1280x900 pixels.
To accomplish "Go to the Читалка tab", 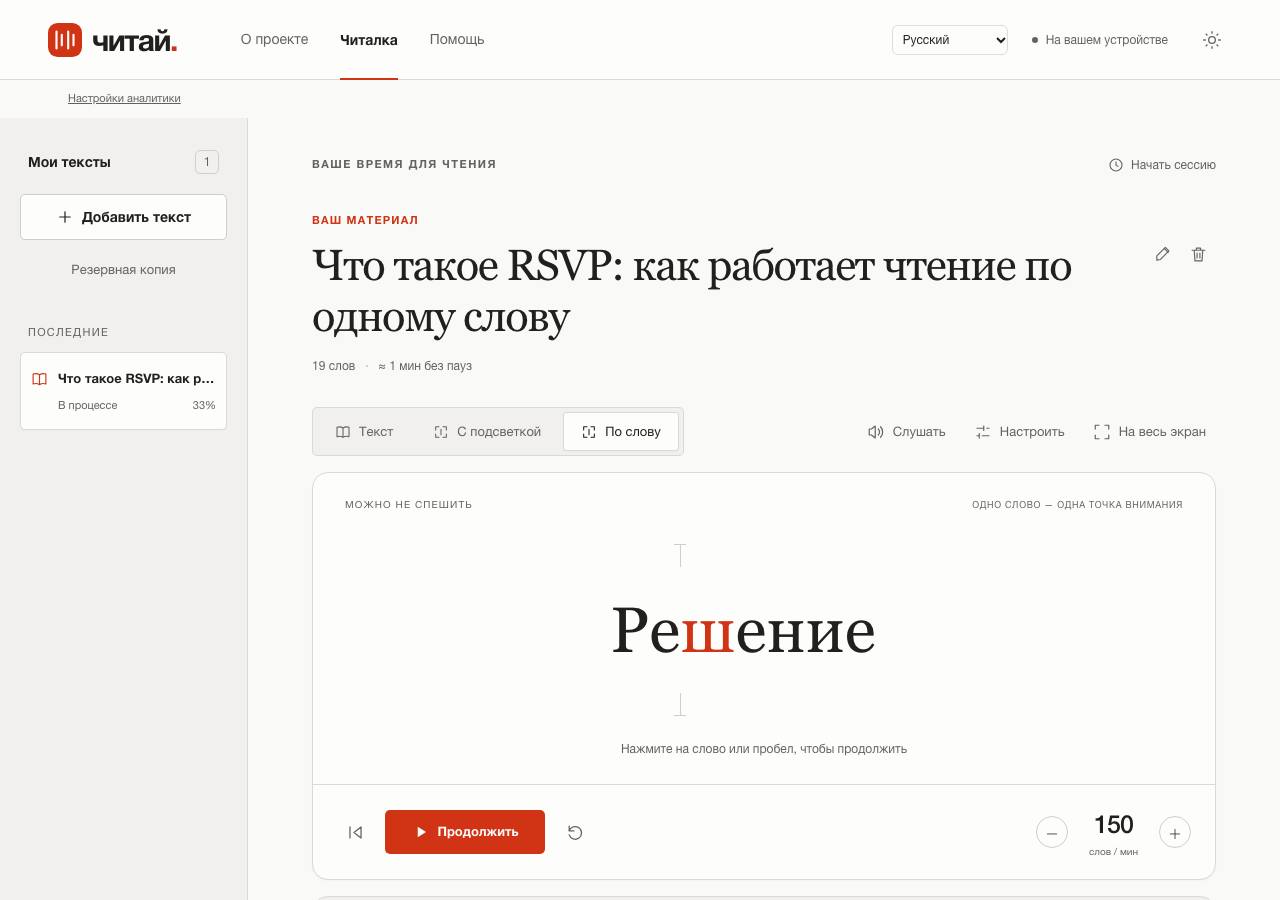I will pos(369,40).
